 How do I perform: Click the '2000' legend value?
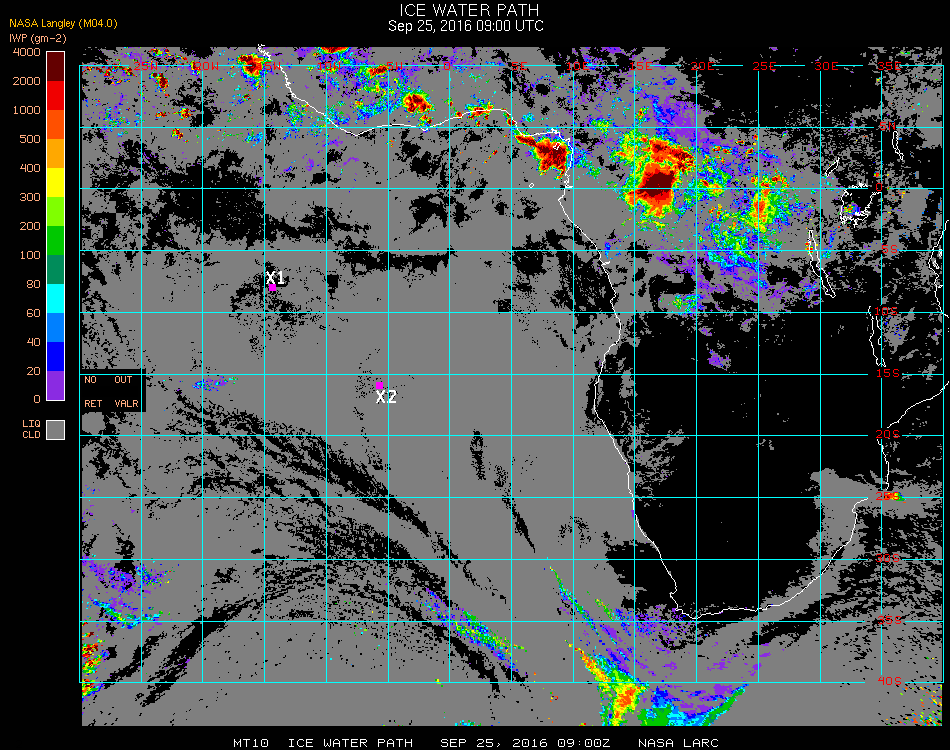[x=27, y=81]
